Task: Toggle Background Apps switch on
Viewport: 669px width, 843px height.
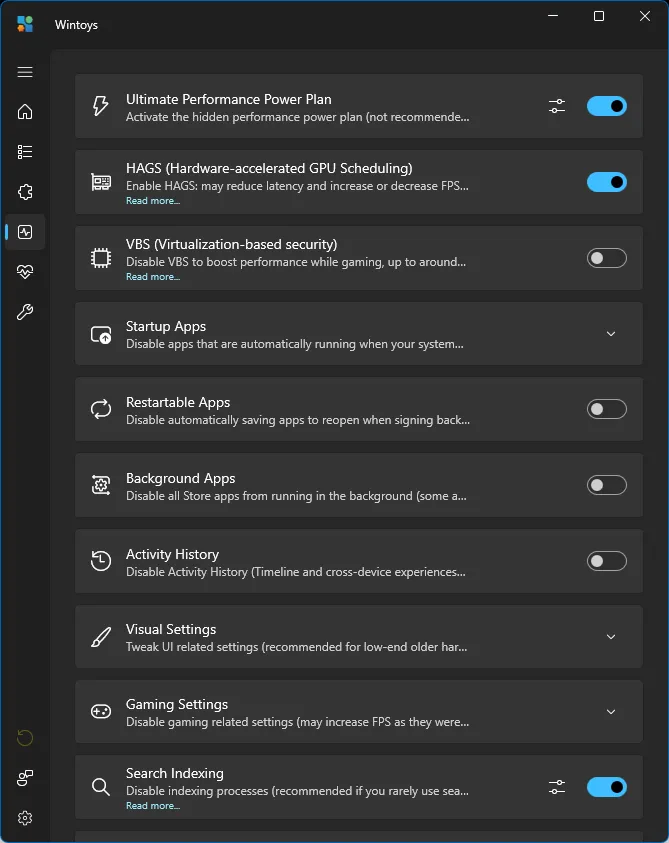Action: point(607,485)
